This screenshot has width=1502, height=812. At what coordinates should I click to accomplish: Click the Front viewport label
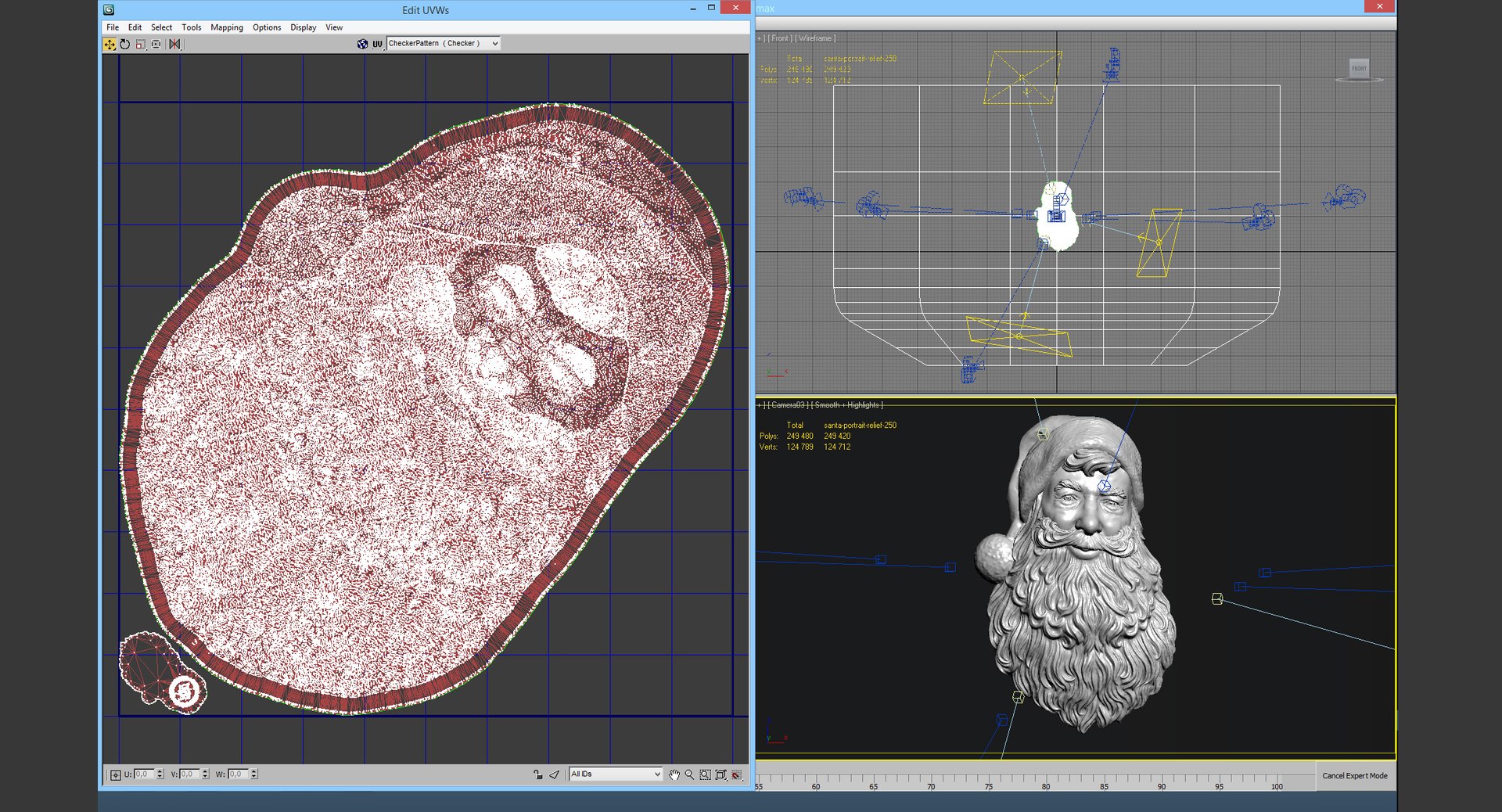[x=780, y=38]
